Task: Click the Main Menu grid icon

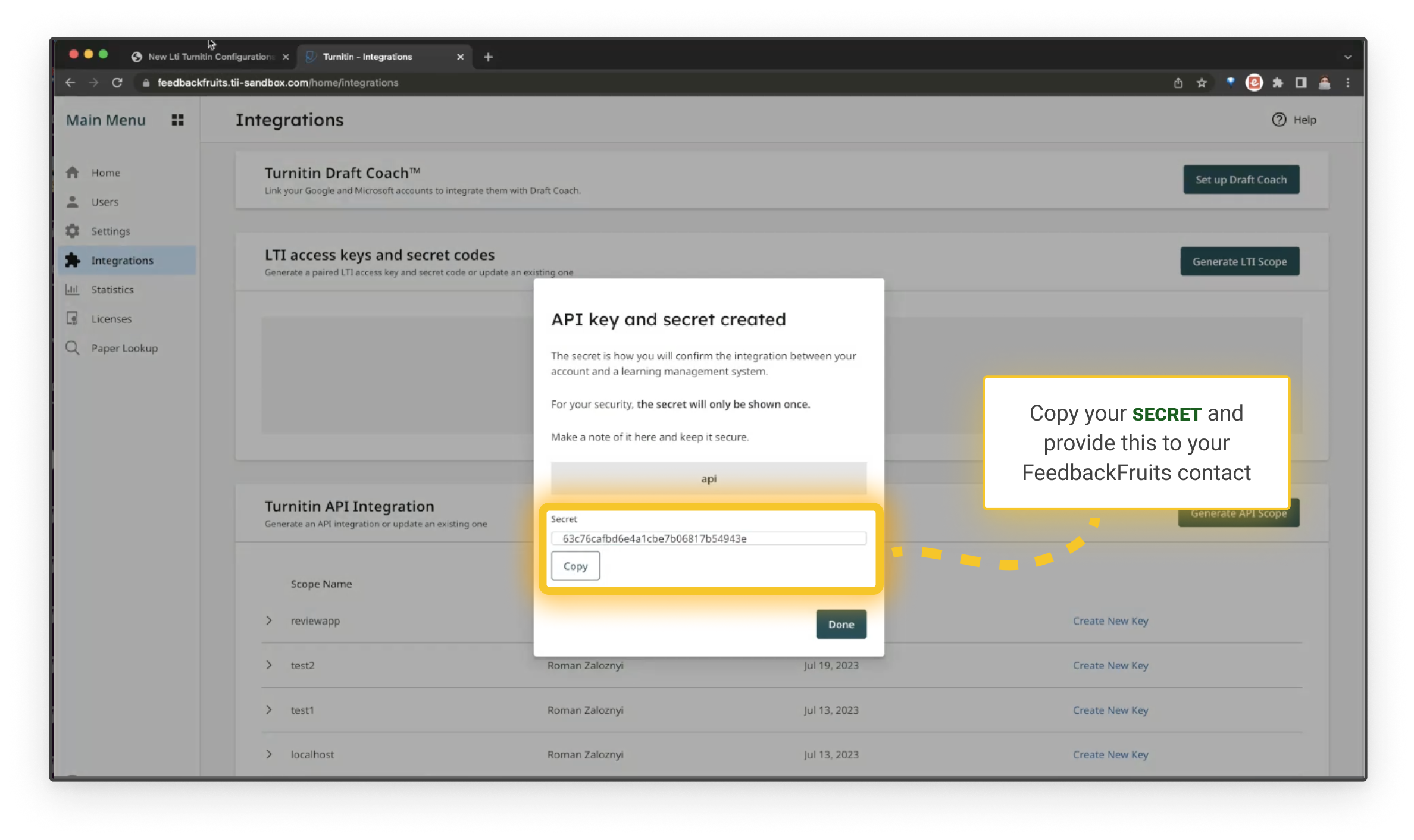Action: click(x=177, y=120)
